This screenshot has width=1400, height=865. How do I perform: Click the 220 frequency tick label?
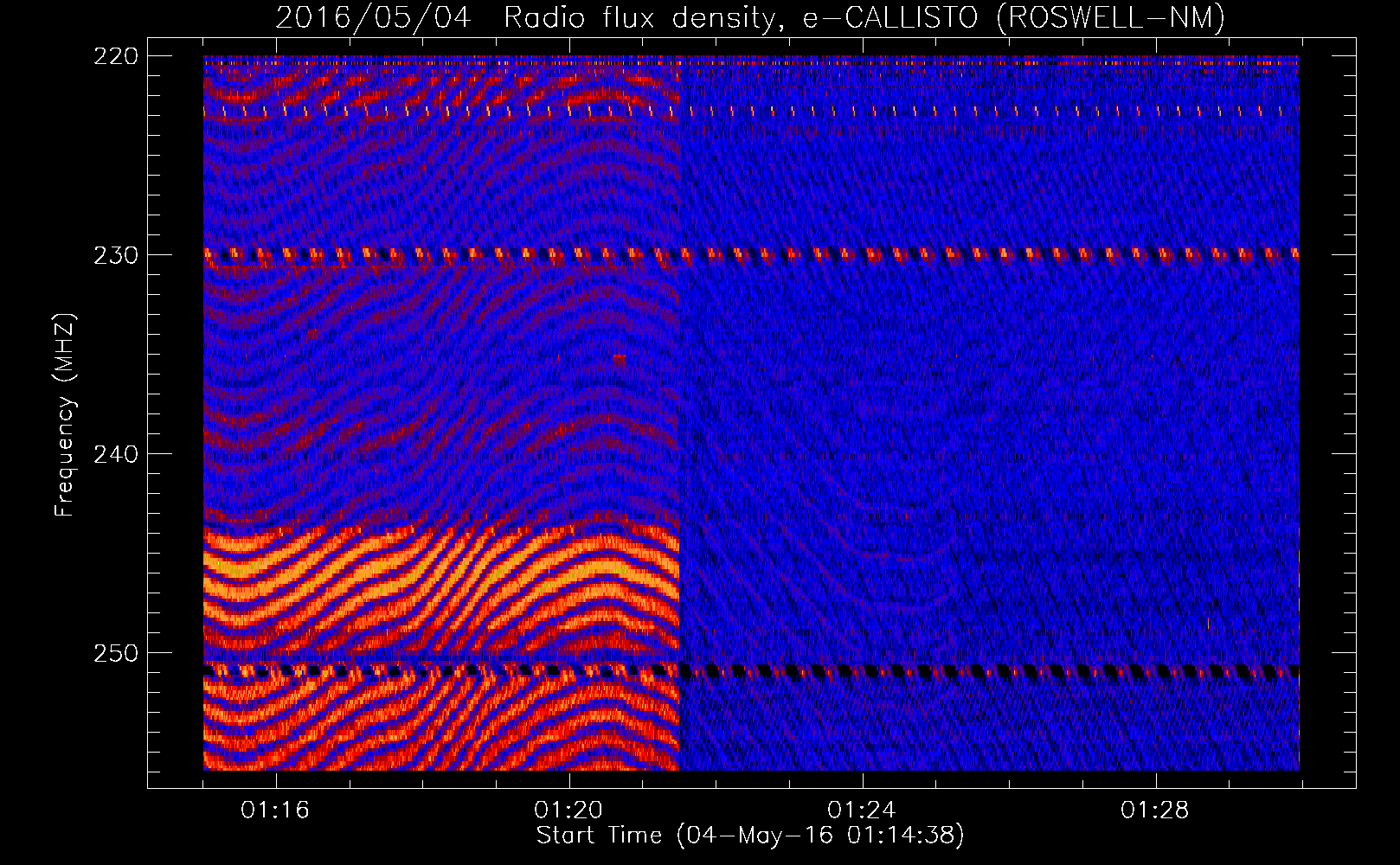tap(115, 56)
